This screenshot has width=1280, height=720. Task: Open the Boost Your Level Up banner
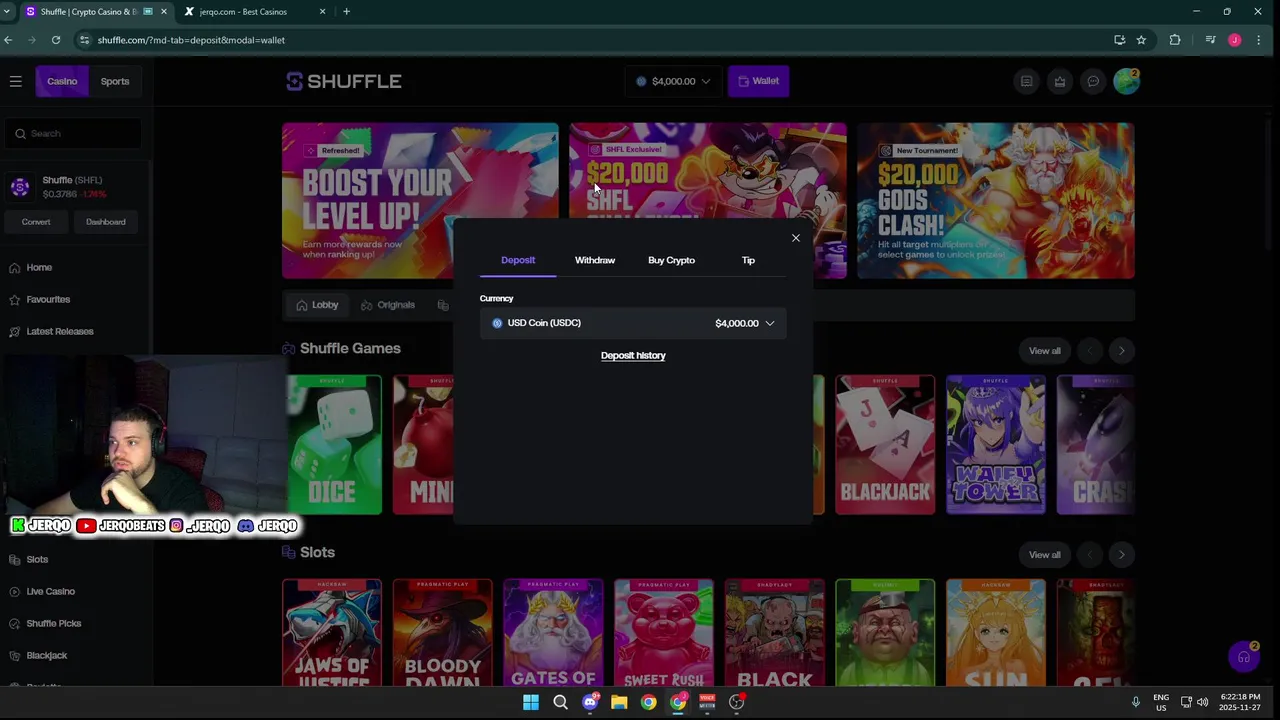tap(420, 200)
